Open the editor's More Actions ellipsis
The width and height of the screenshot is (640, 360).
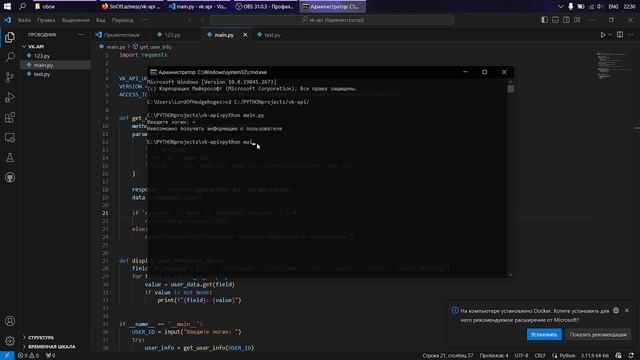point(631,35)
